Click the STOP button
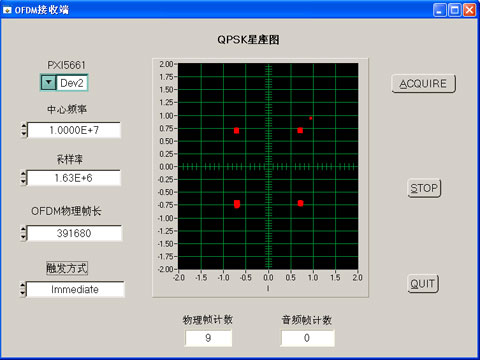Viewport: 480px width, 360px height. point(424,188)
